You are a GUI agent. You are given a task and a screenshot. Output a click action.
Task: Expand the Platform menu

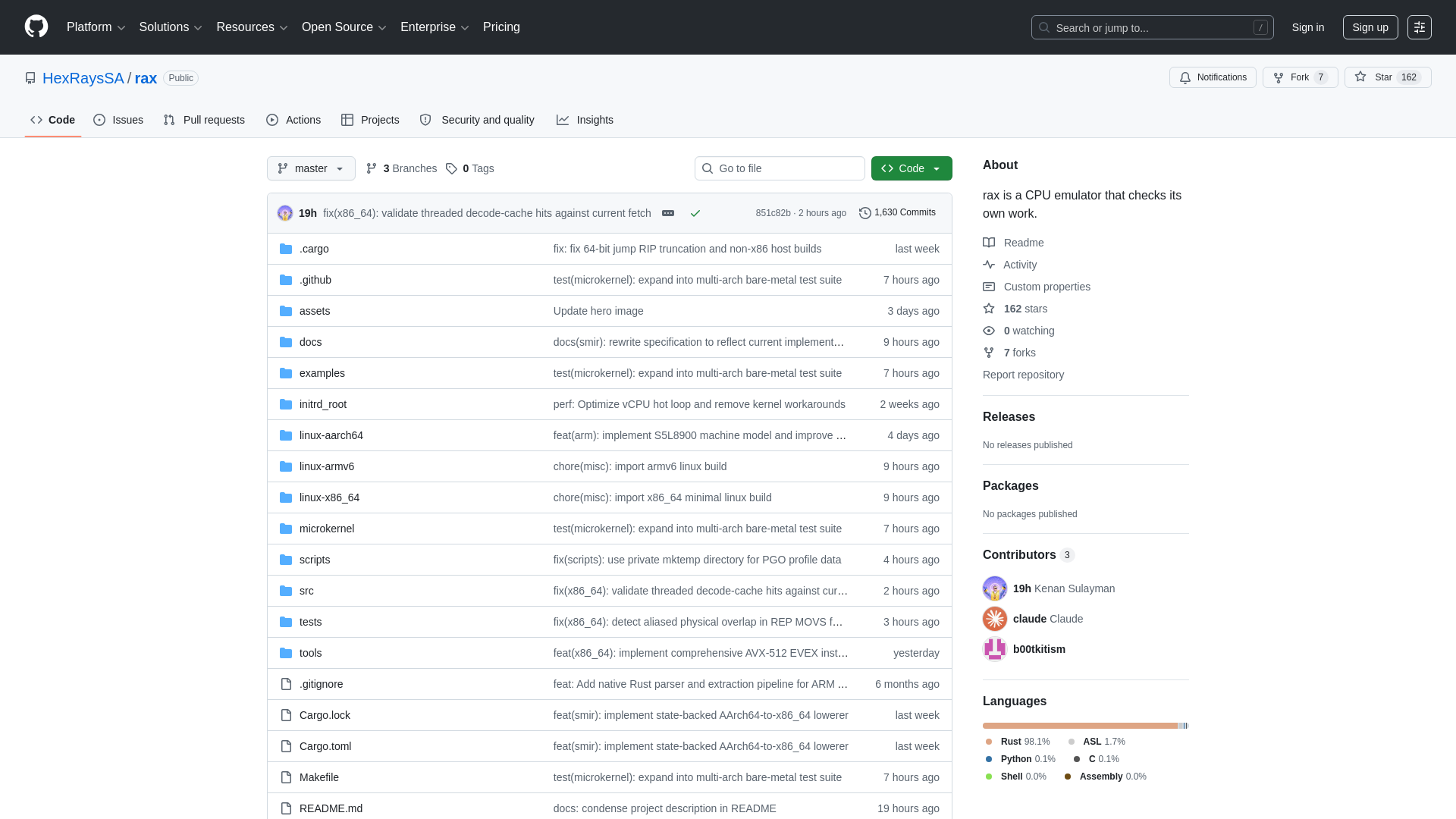96,27
